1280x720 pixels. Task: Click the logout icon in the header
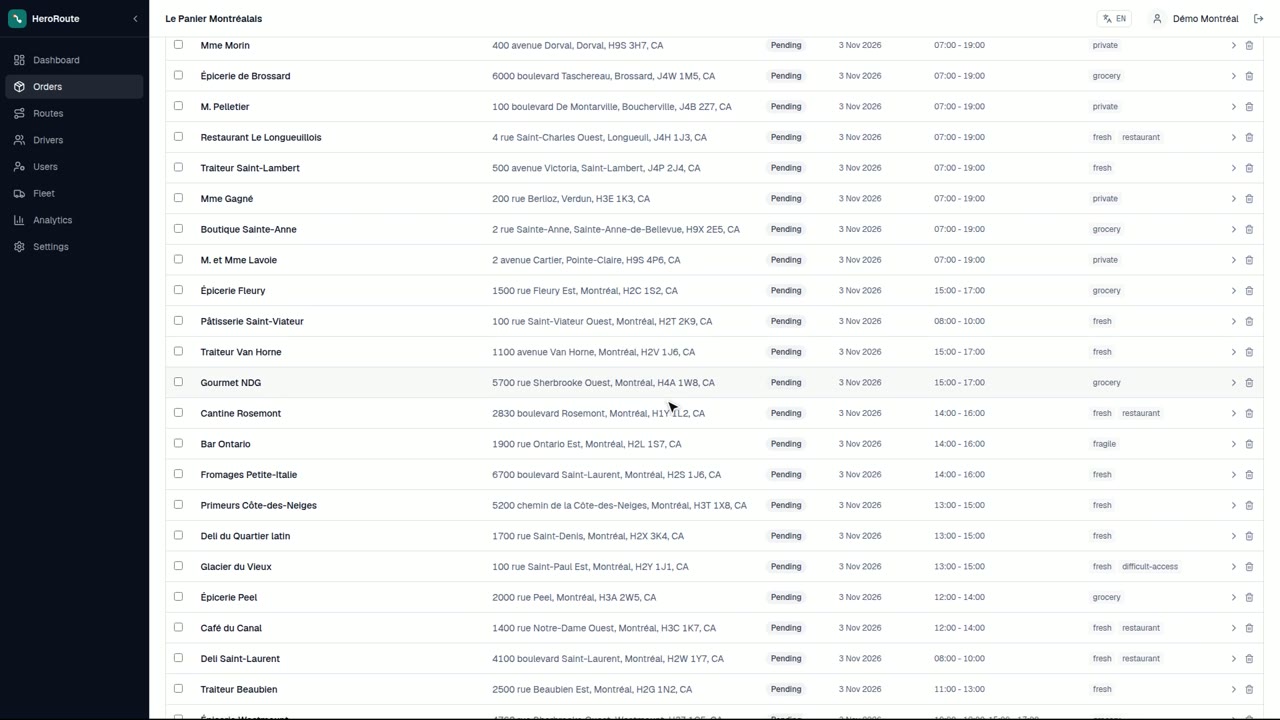(x=1258, y=19)
